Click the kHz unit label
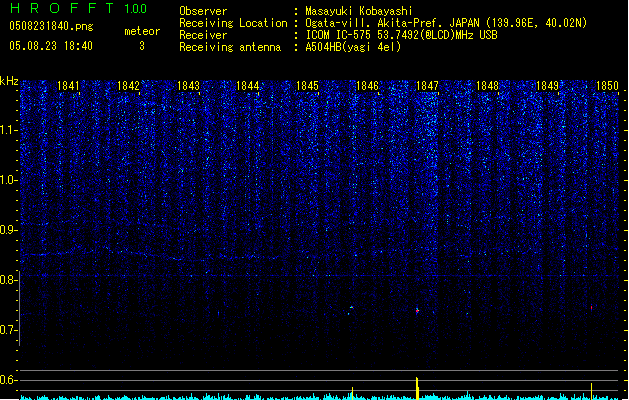 tap(10, 81)
